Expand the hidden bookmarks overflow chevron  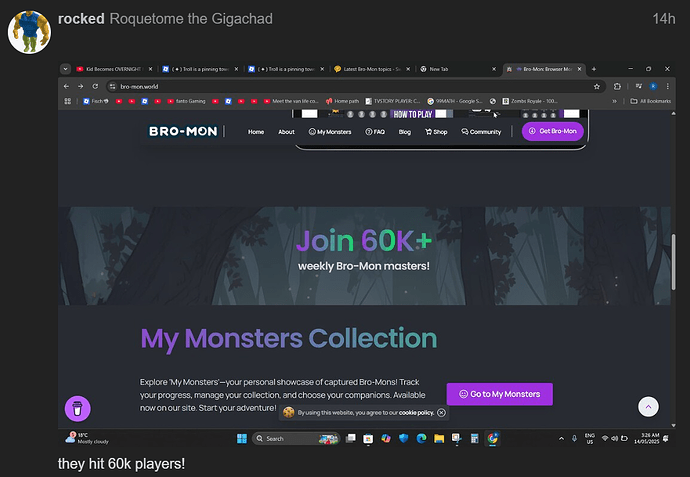[x=614, y=101]
